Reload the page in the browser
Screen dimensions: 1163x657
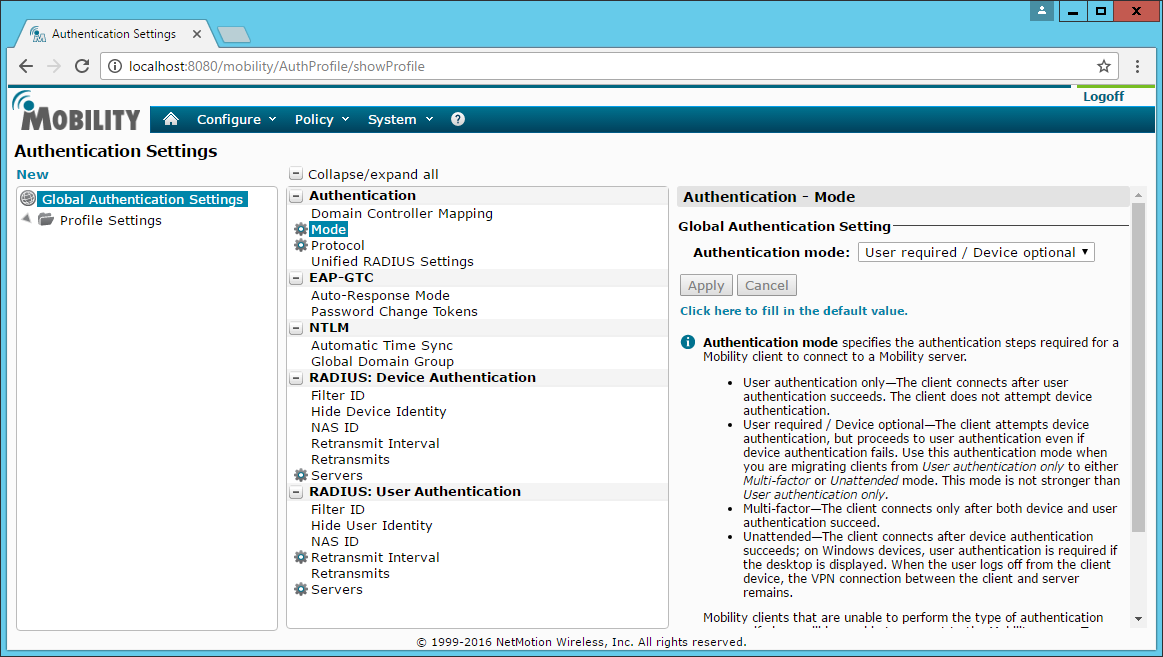[82, 66]
